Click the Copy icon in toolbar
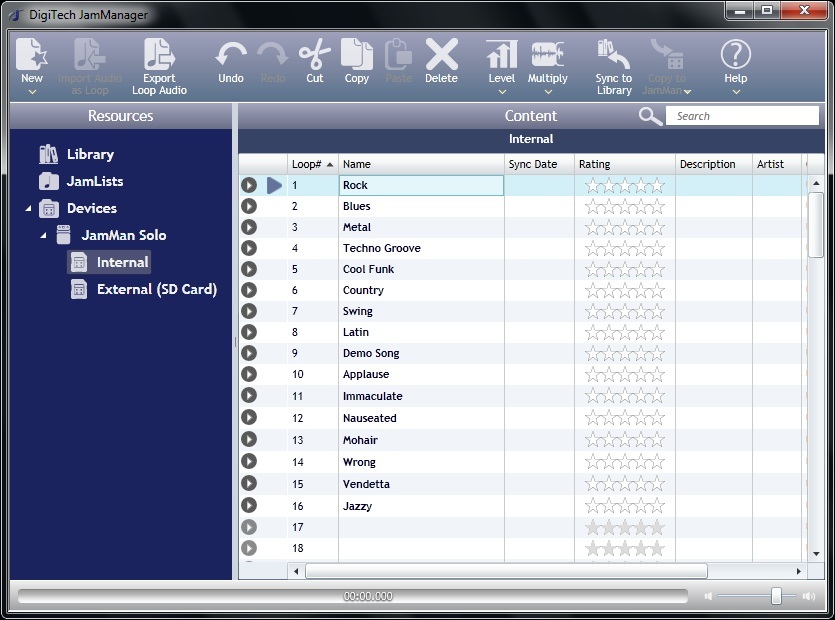 [x=356, y=54]
